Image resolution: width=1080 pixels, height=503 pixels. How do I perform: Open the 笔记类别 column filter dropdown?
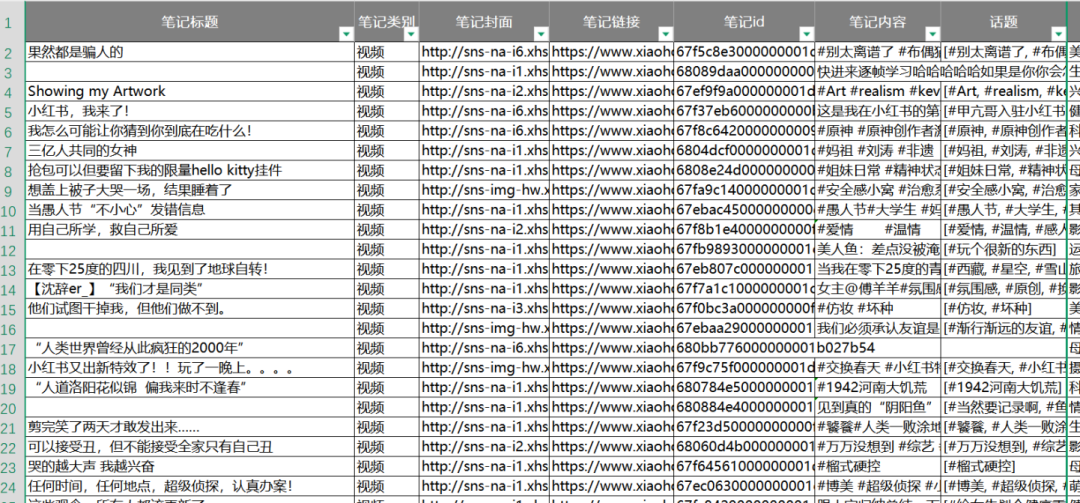[x=411, y=34]
